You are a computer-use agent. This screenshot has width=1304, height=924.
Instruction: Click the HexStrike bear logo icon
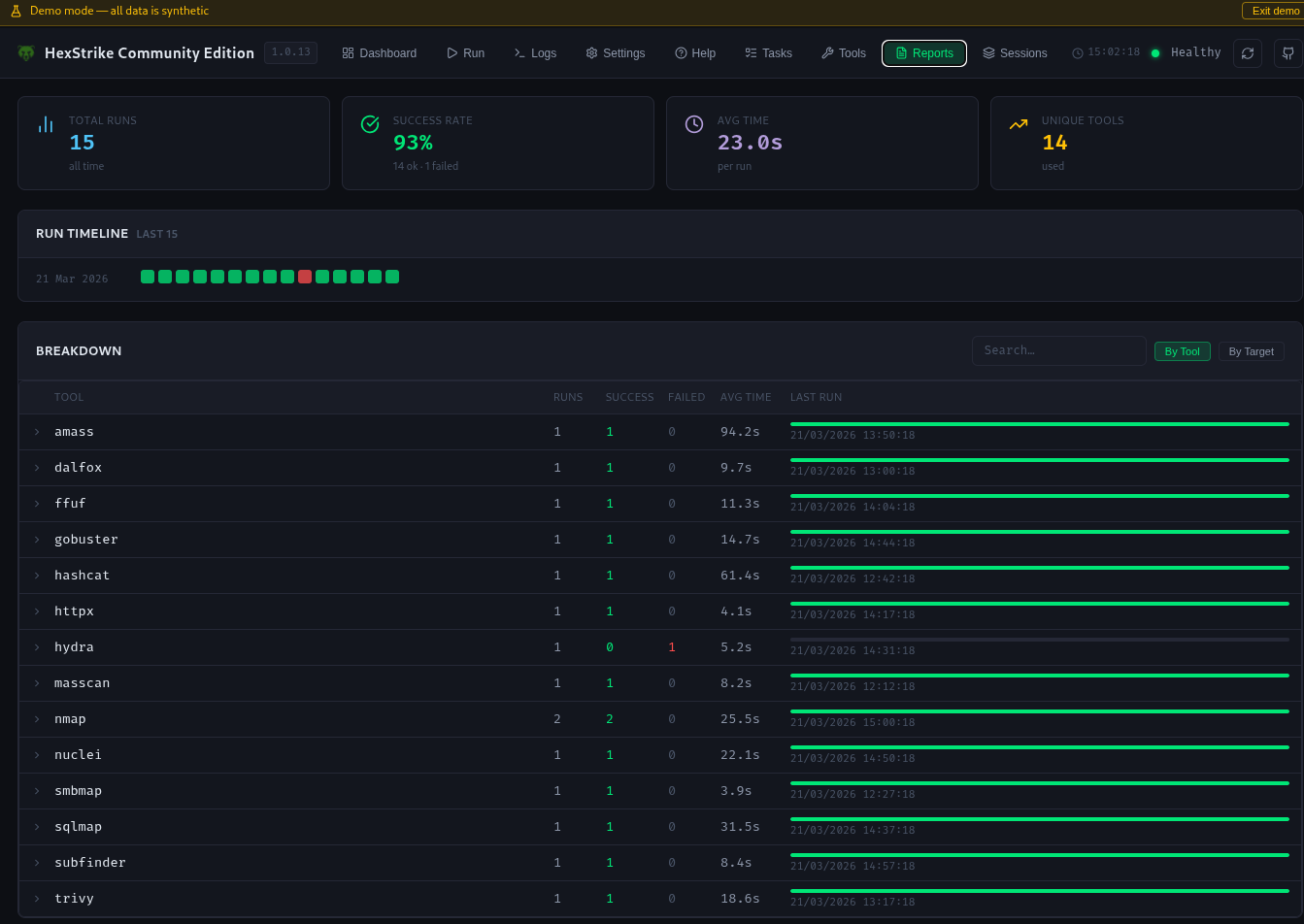pos(26,53)
